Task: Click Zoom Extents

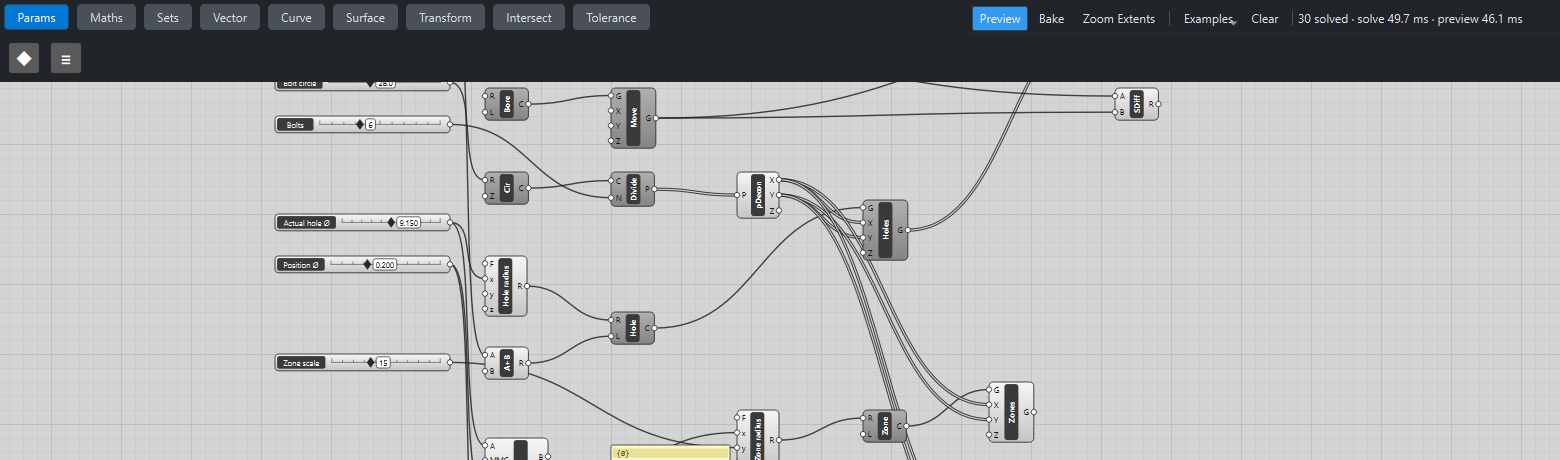Action: [1119, 19]
